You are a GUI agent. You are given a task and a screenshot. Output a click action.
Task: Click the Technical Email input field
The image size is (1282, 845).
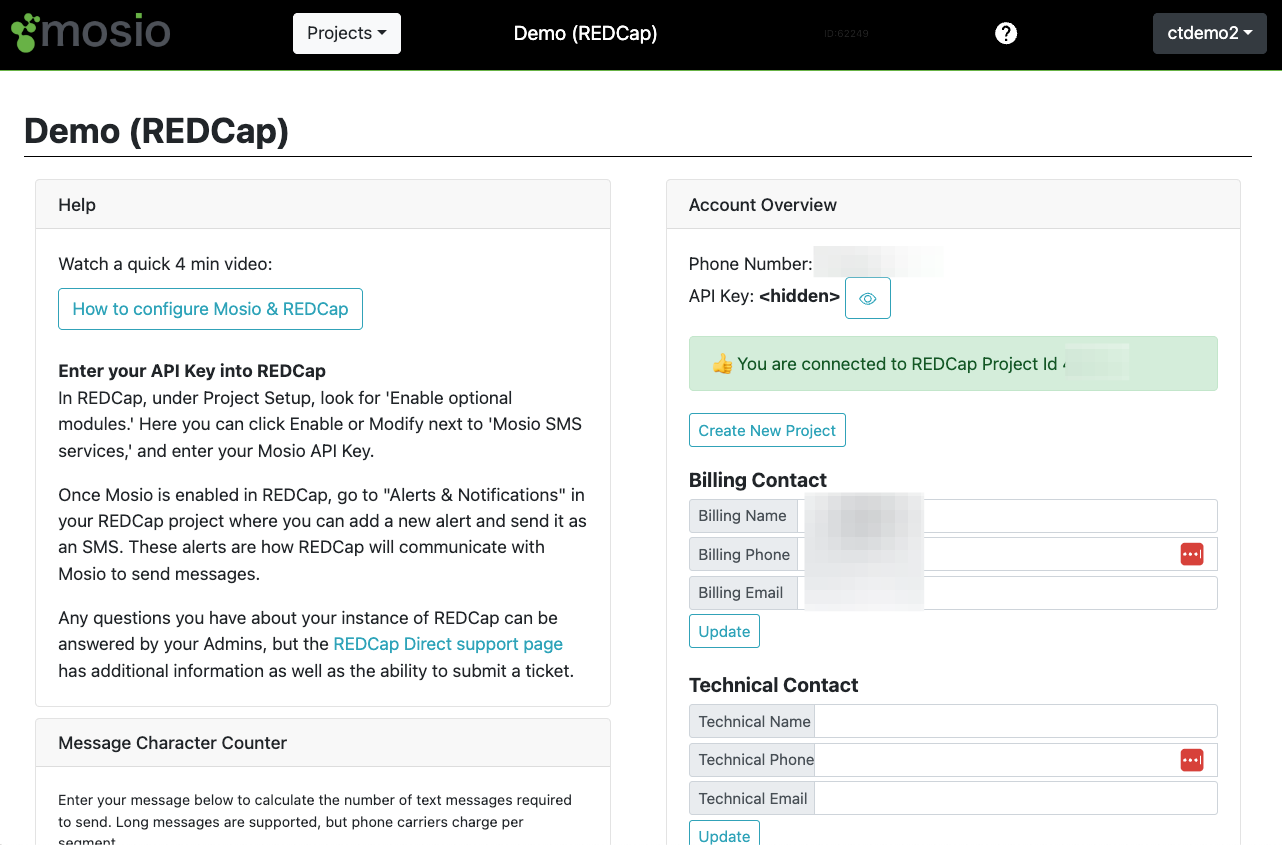[1015, 798]
